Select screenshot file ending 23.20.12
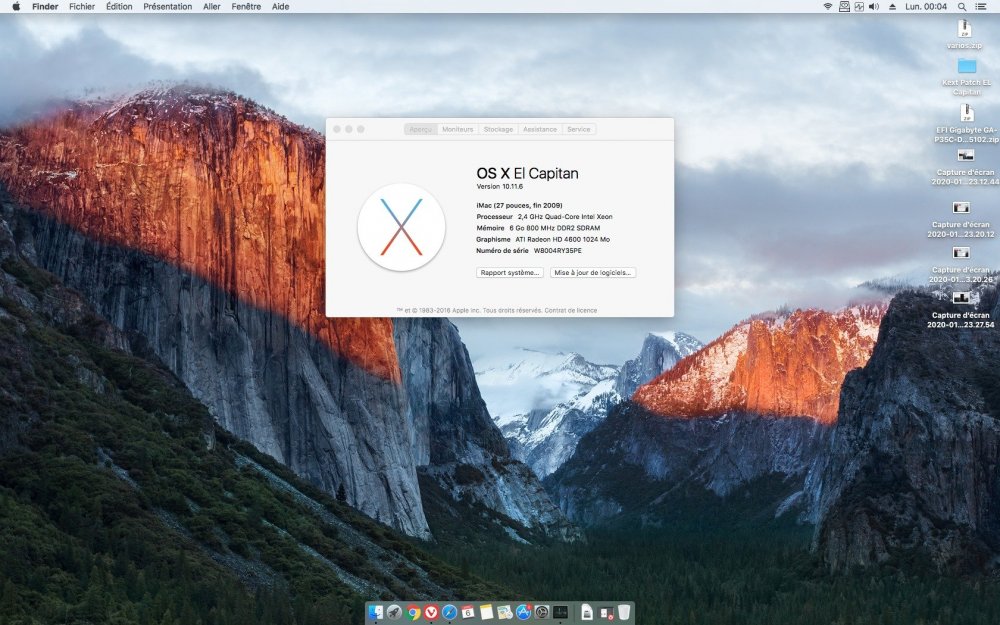The width and height of the screenshot is (1000, 625). pyautogui.click(x=960, y=219)
